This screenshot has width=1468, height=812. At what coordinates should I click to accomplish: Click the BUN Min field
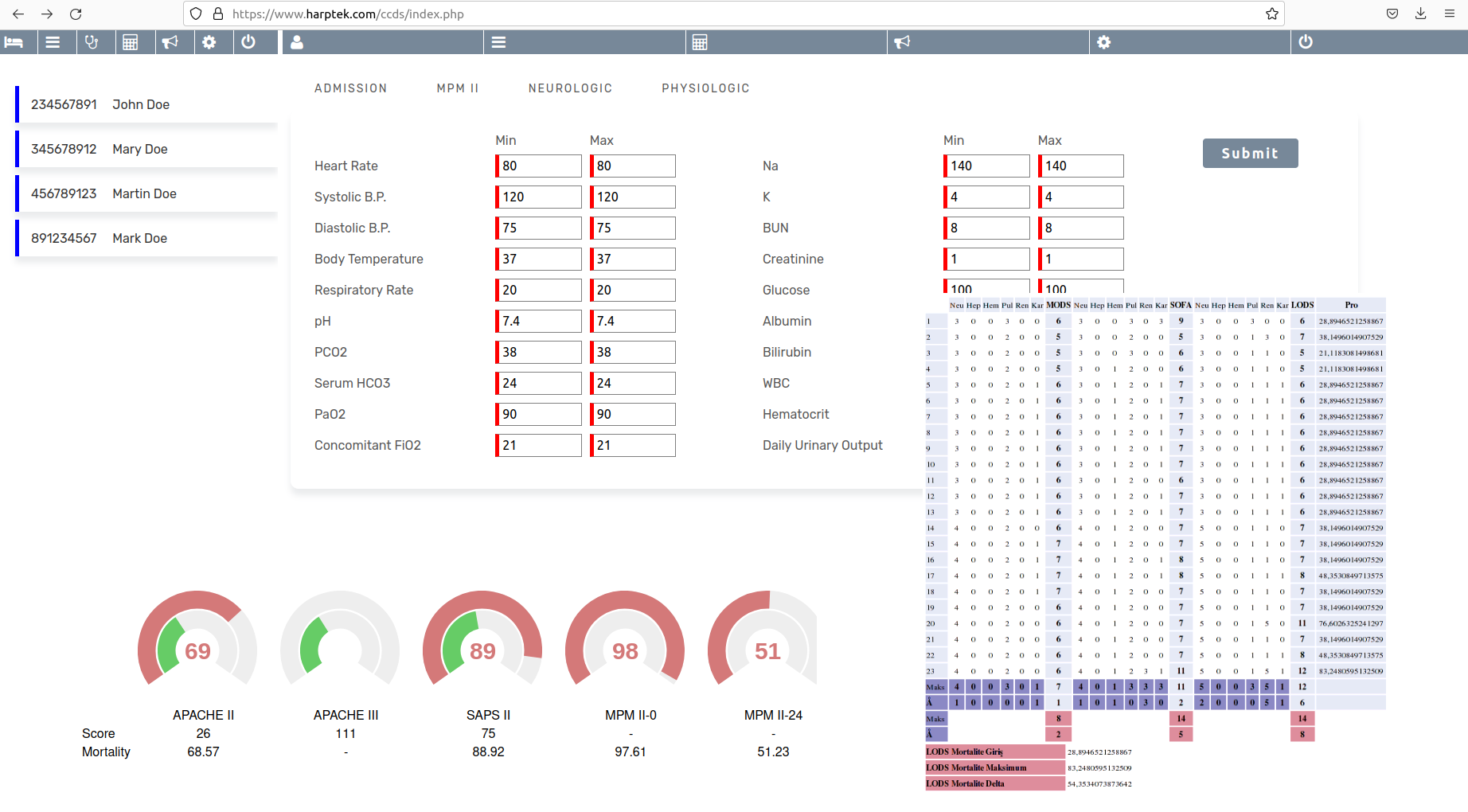[x=987, y=228]
